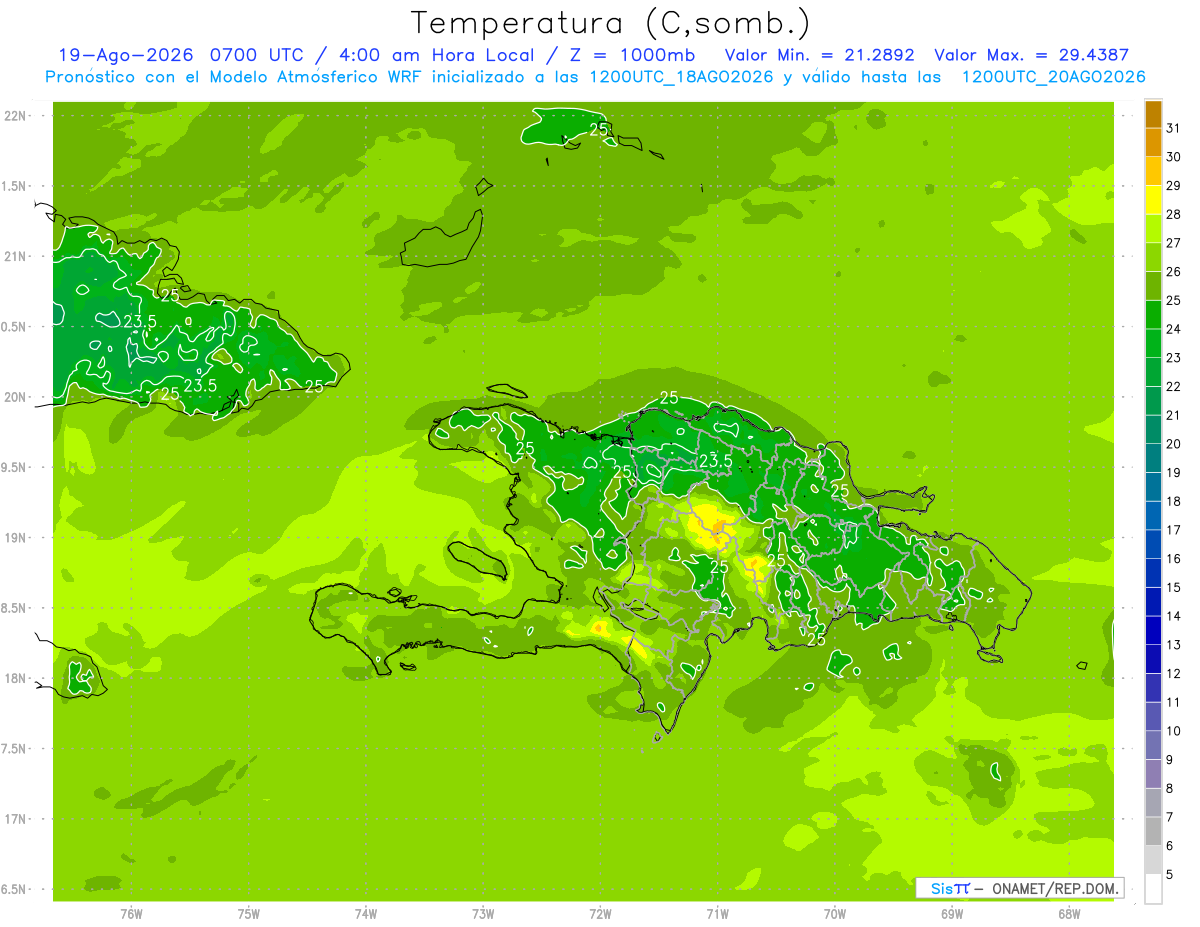
Task: Click the SisPi ONAMET/REP.DOM. logo label
Action: [x=1019, y=888]
